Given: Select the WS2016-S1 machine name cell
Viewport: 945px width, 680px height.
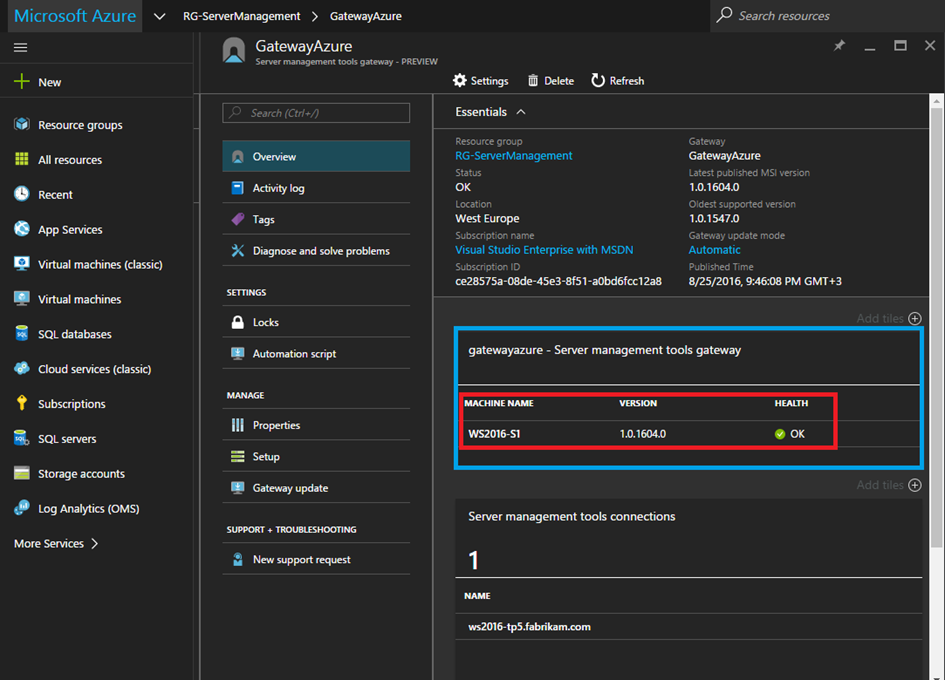Looking at the screenshot, I should click(494, 433).
